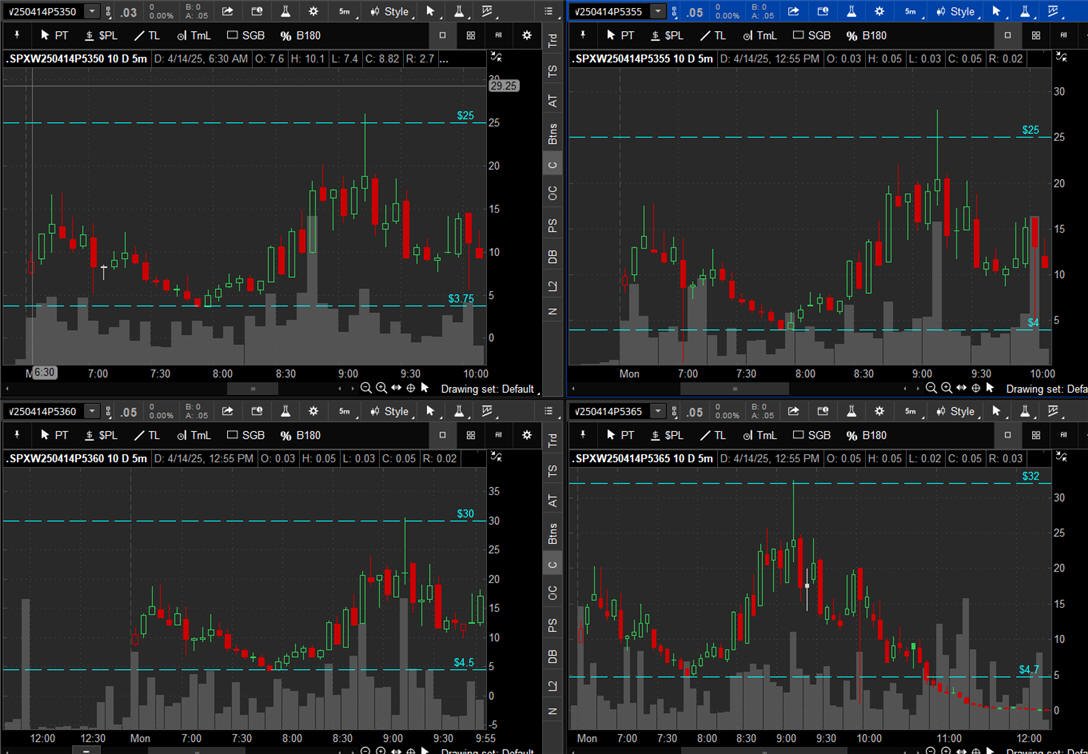Select TmL time level tool in the P5350 chart
Image resolution: width=1088 pixels, height=754 pixels.
194,35
